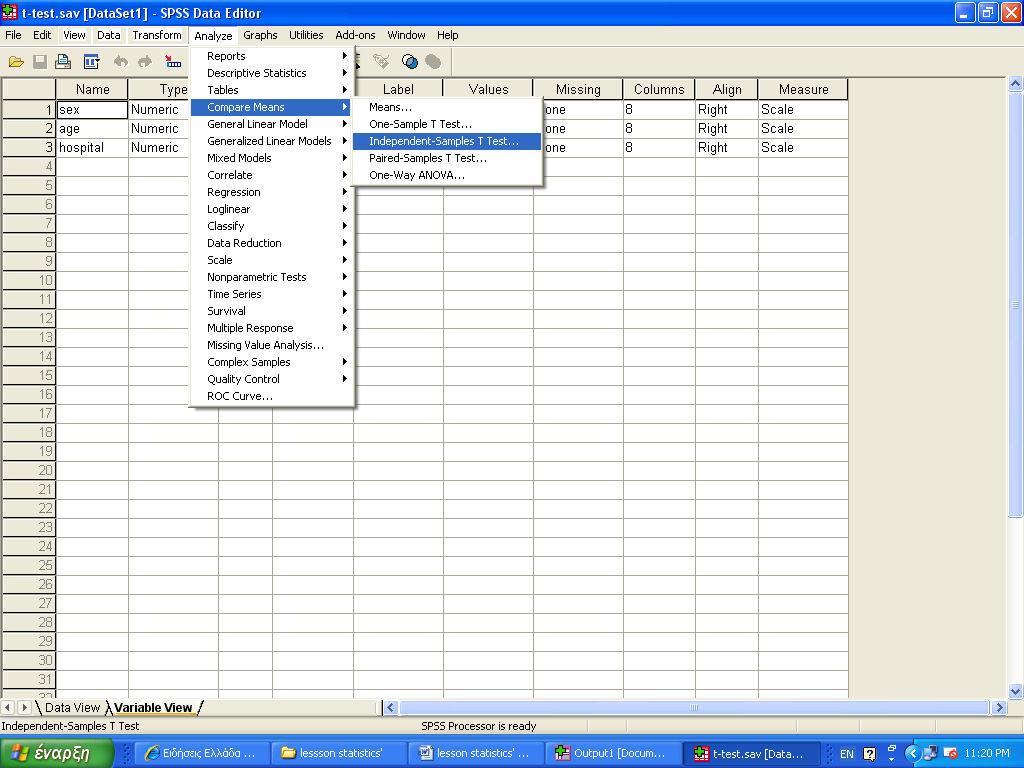The image size is (1024, 768).
Task: Click the sheet tab scroll-left arrow
Action: click(x=8, y=707)
